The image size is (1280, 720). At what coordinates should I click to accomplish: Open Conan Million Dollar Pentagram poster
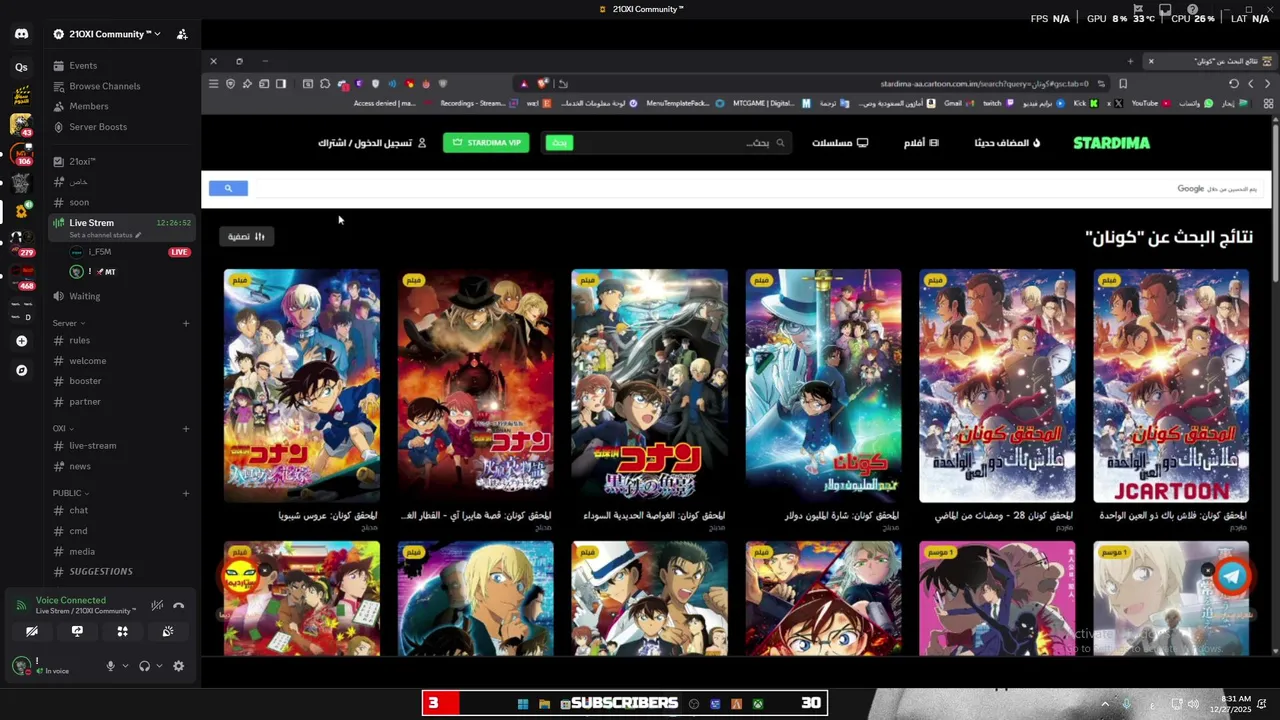coord(823,385)
